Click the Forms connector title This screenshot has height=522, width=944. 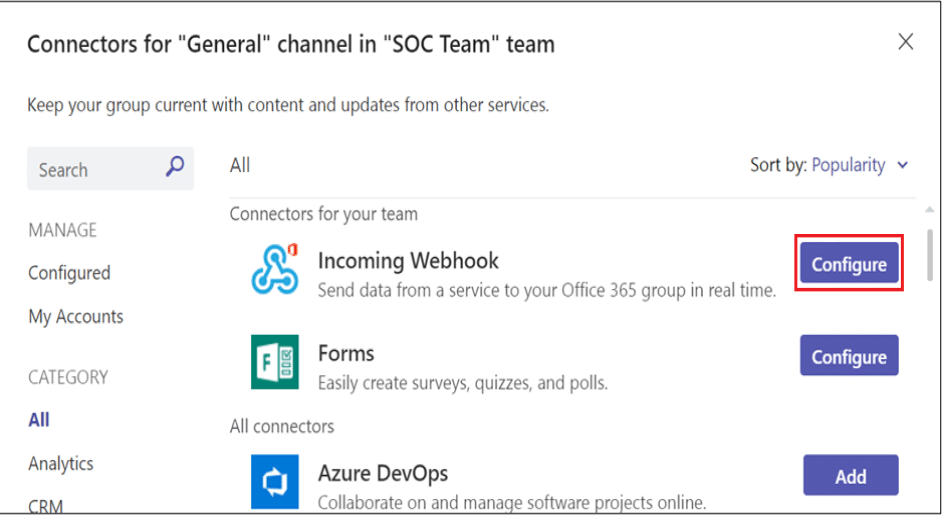[x=346, y=353]
